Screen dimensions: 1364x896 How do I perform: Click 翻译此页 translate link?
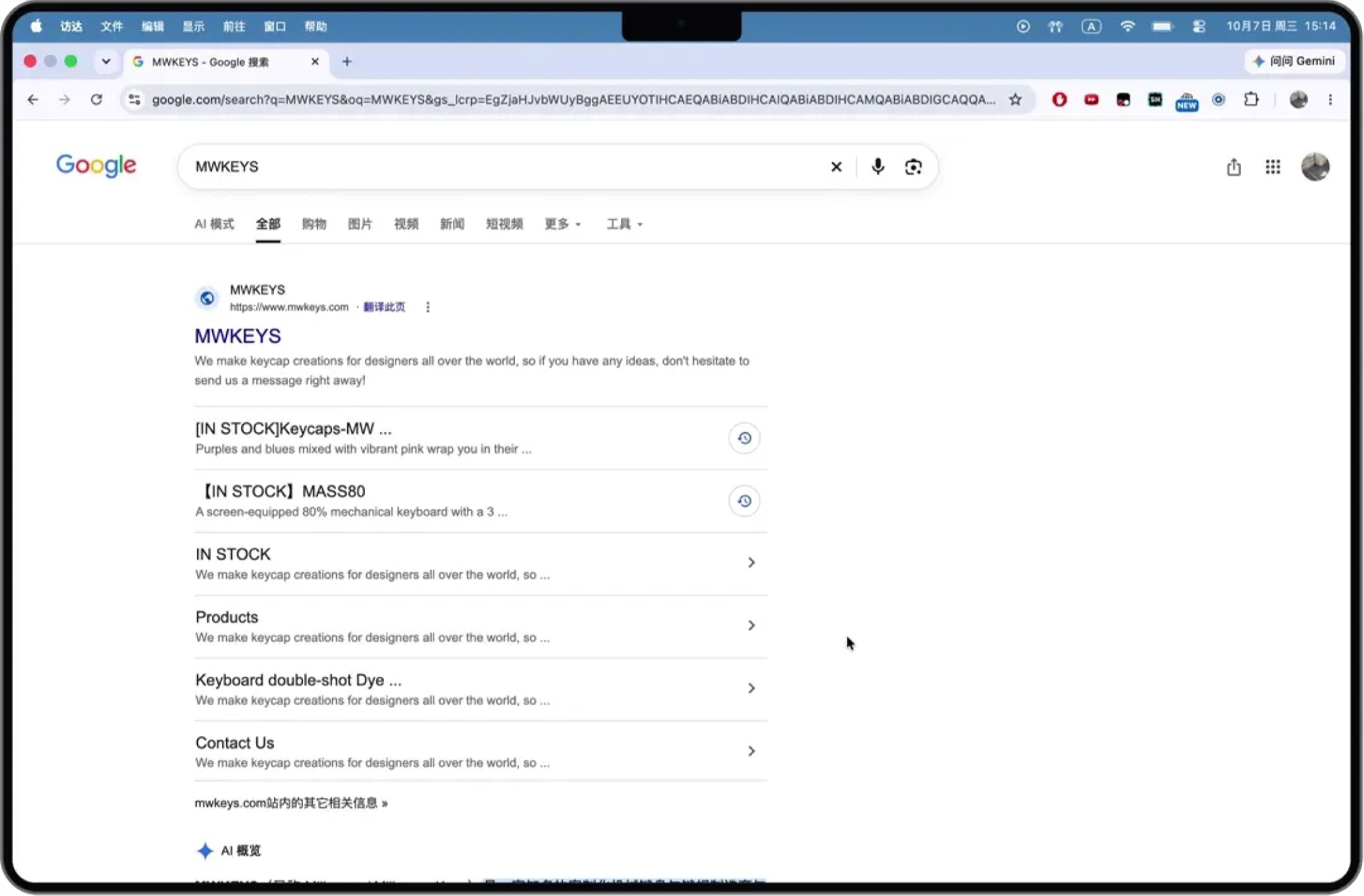[x=384, y=307]
